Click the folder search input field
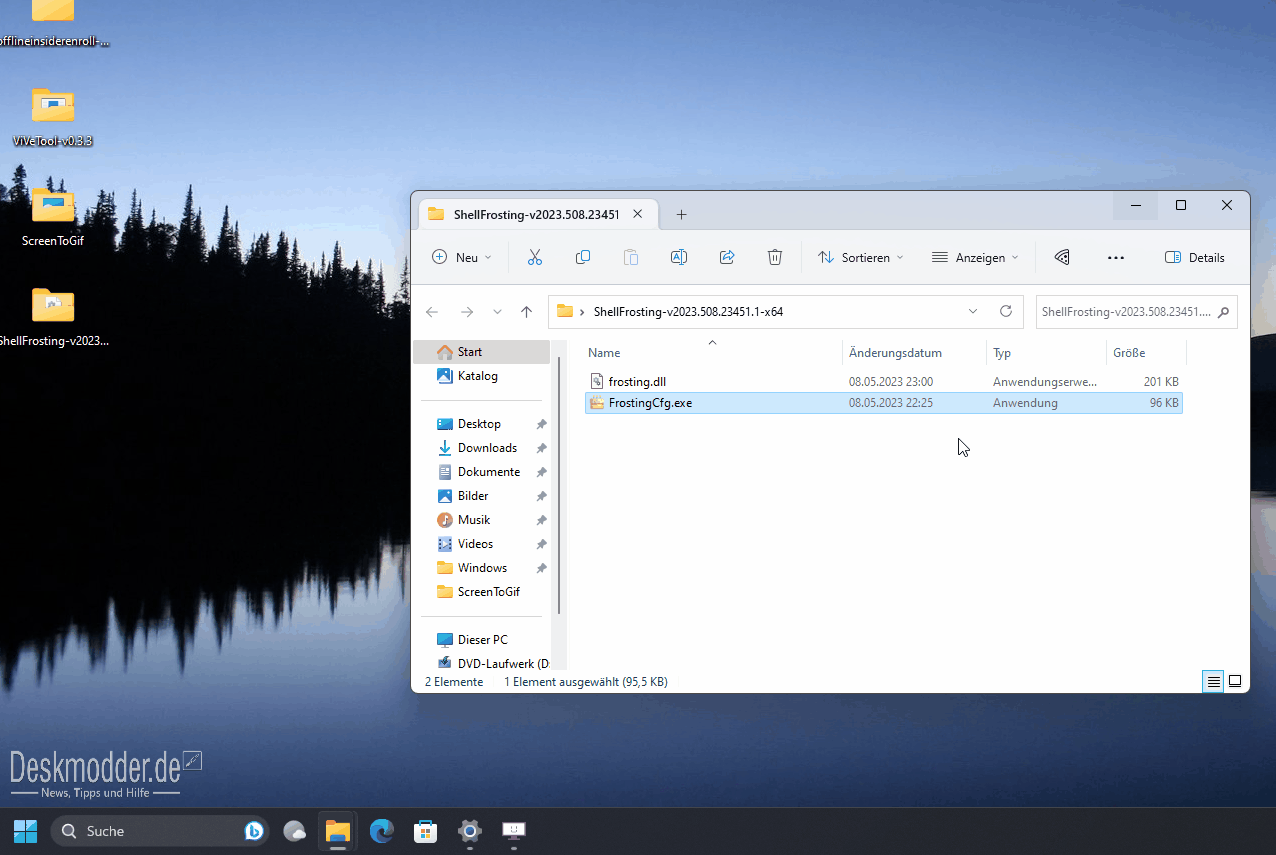The height and width of the screenshot is (855, 1276). 1137,312
